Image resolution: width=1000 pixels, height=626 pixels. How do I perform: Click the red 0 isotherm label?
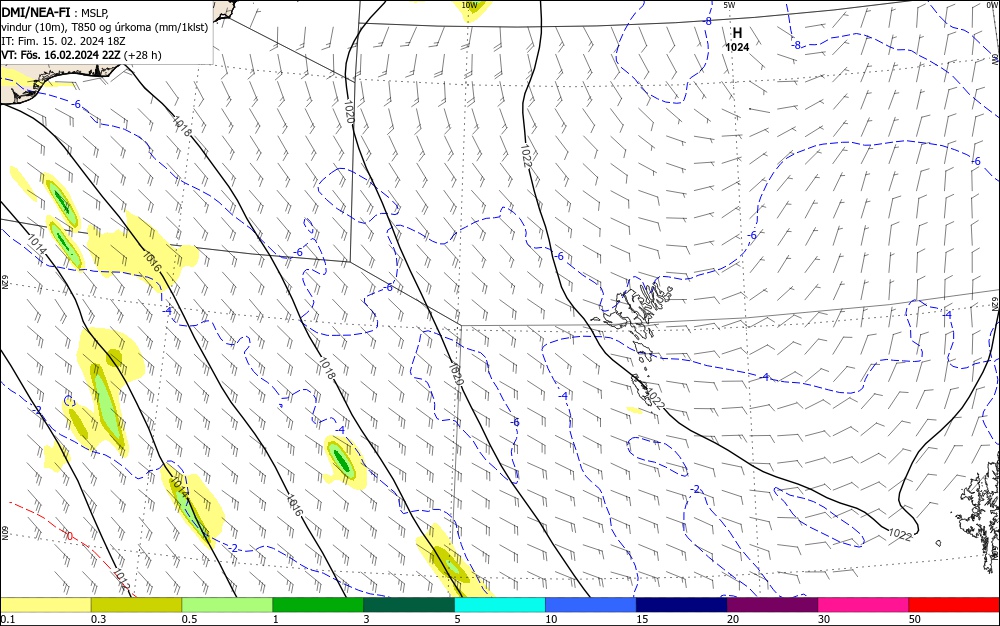tap(70, 536)
